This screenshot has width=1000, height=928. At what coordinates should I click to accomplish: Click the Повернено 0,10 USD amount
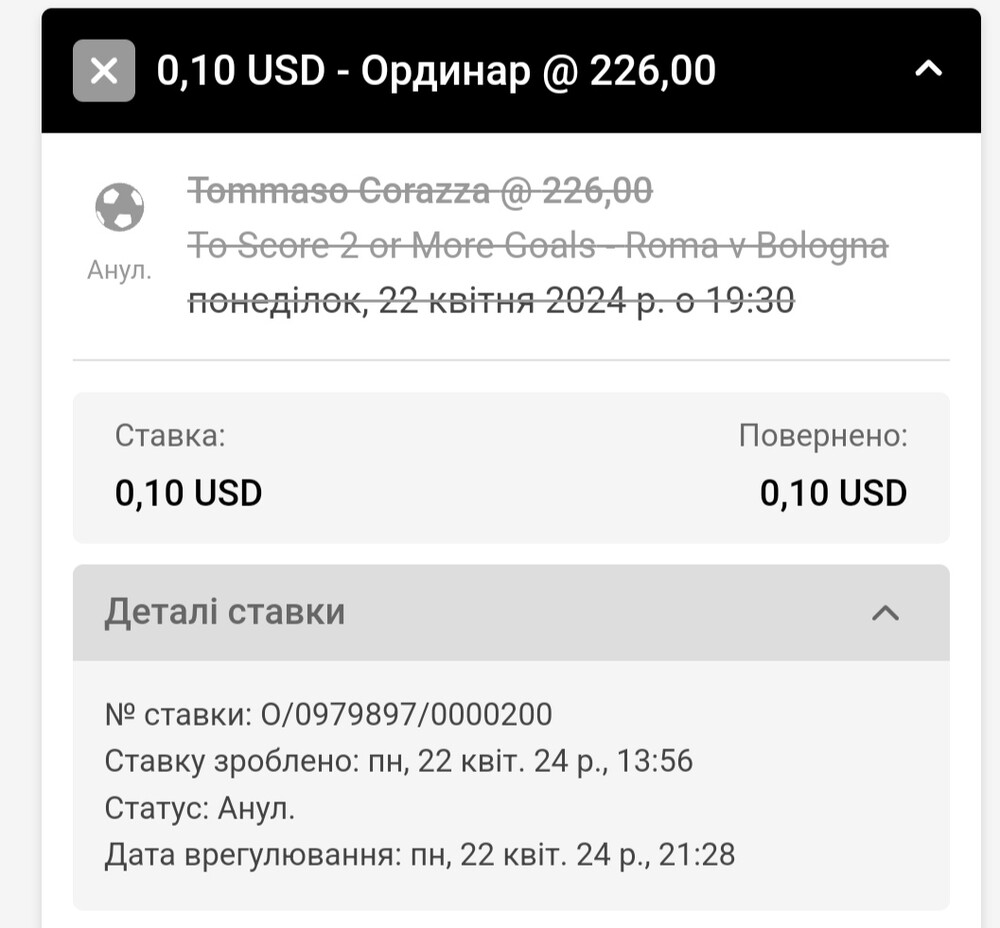click(x=833, y=493)
